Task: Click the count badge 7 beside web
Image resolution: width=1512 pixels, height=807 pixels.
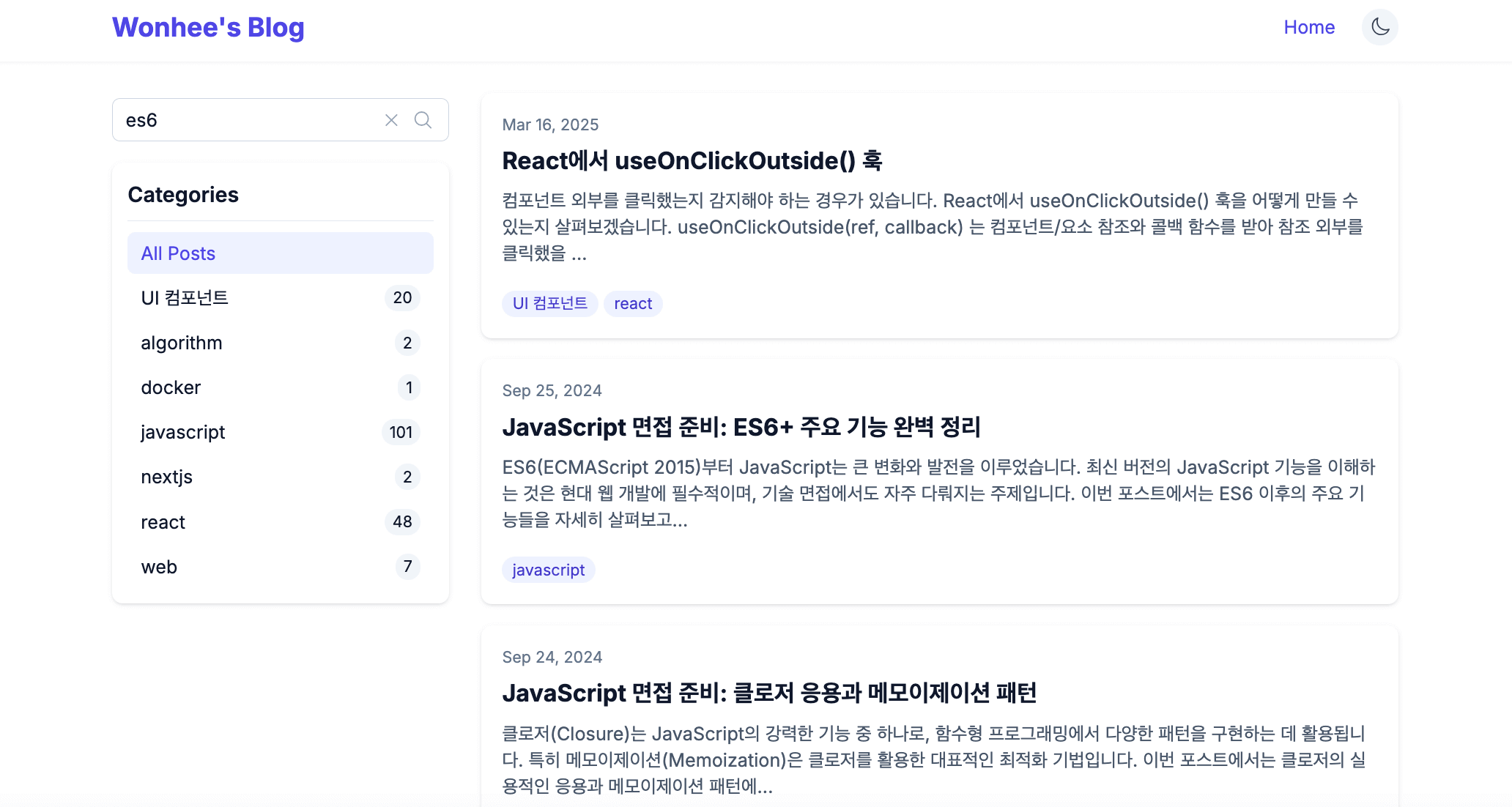Action: 408,566
